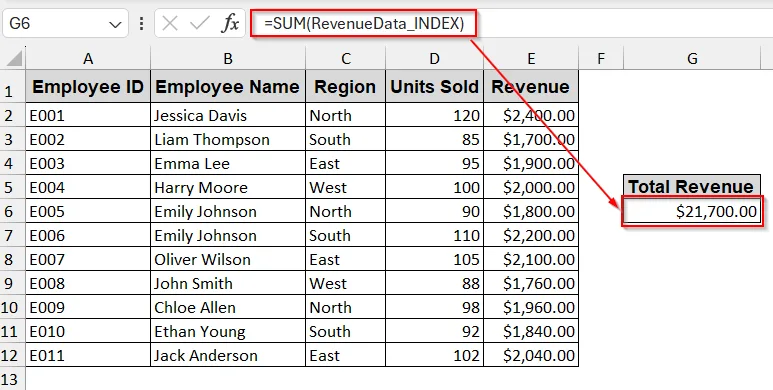Select Emily Johnson in row E006

pos(228,235)
